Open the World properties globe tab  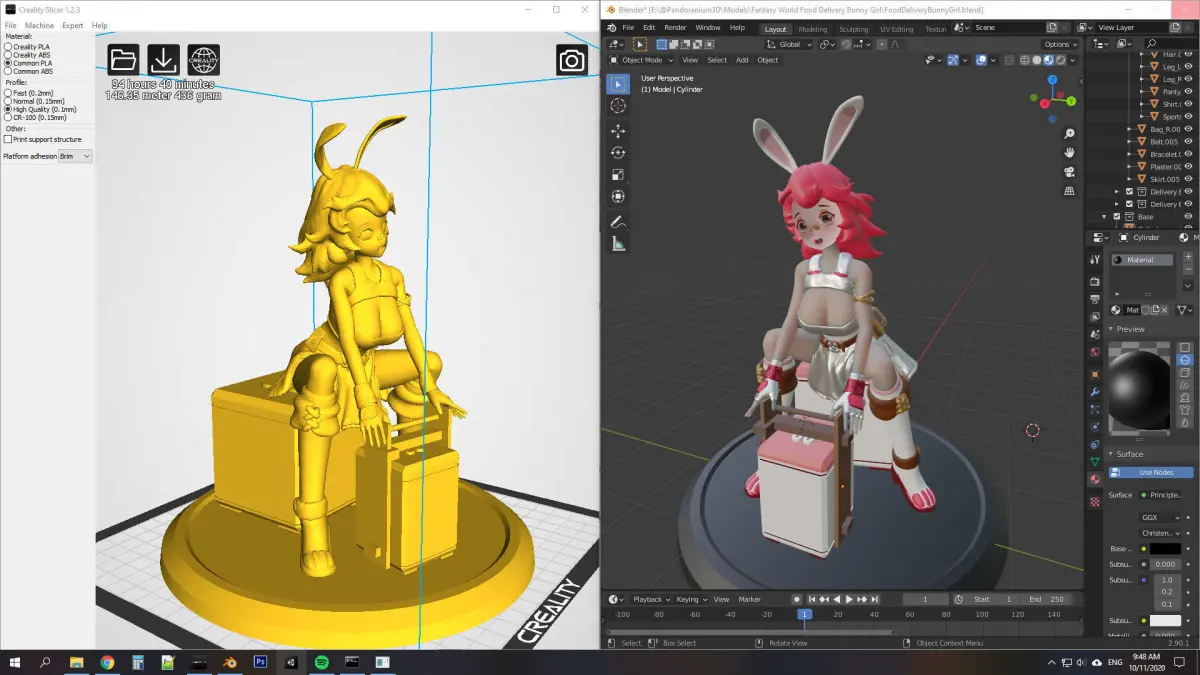click(1095, 352)
